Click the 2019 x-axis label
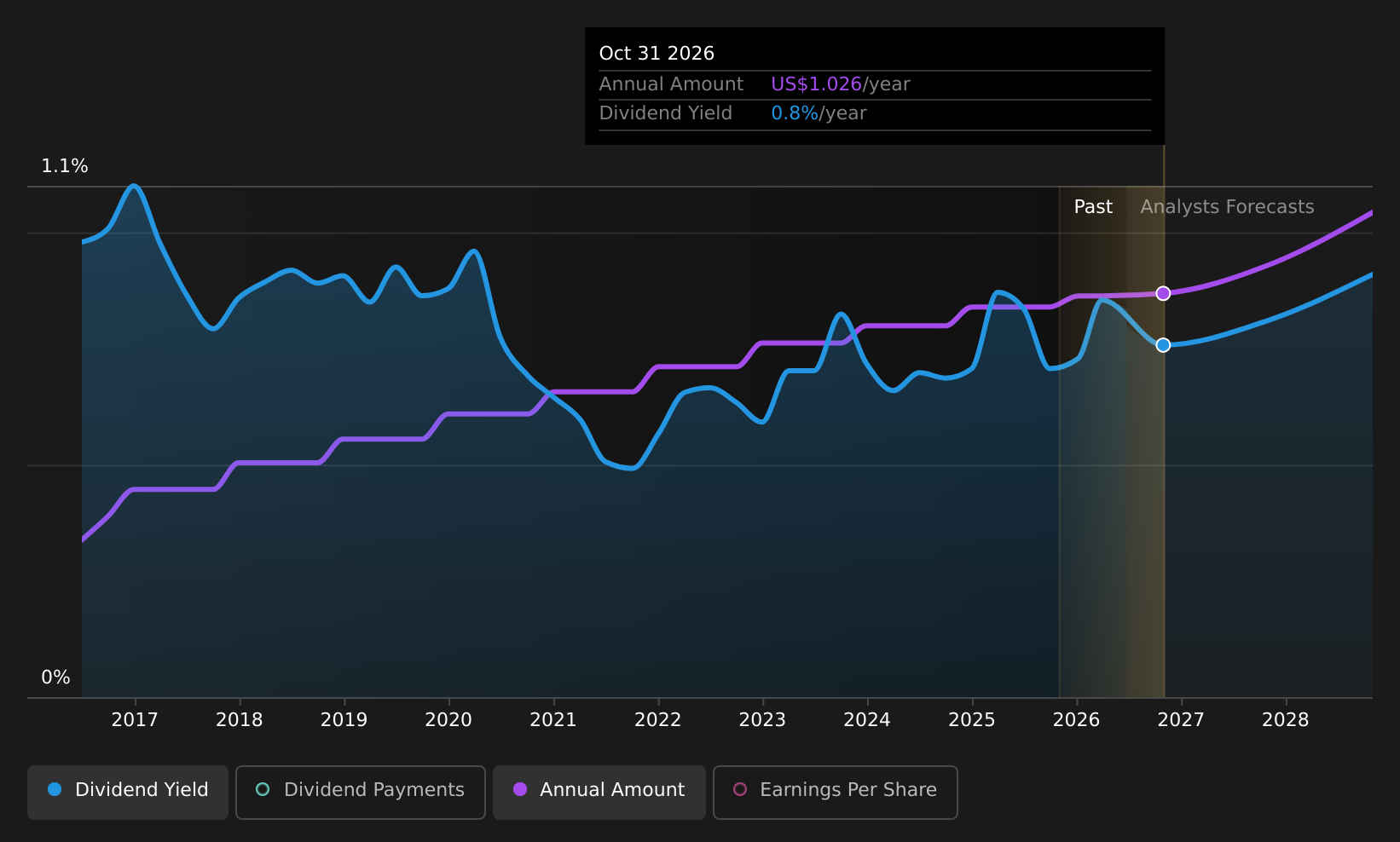The width and height of the screenshot is (1400, 842). click(x=344, y=720)
